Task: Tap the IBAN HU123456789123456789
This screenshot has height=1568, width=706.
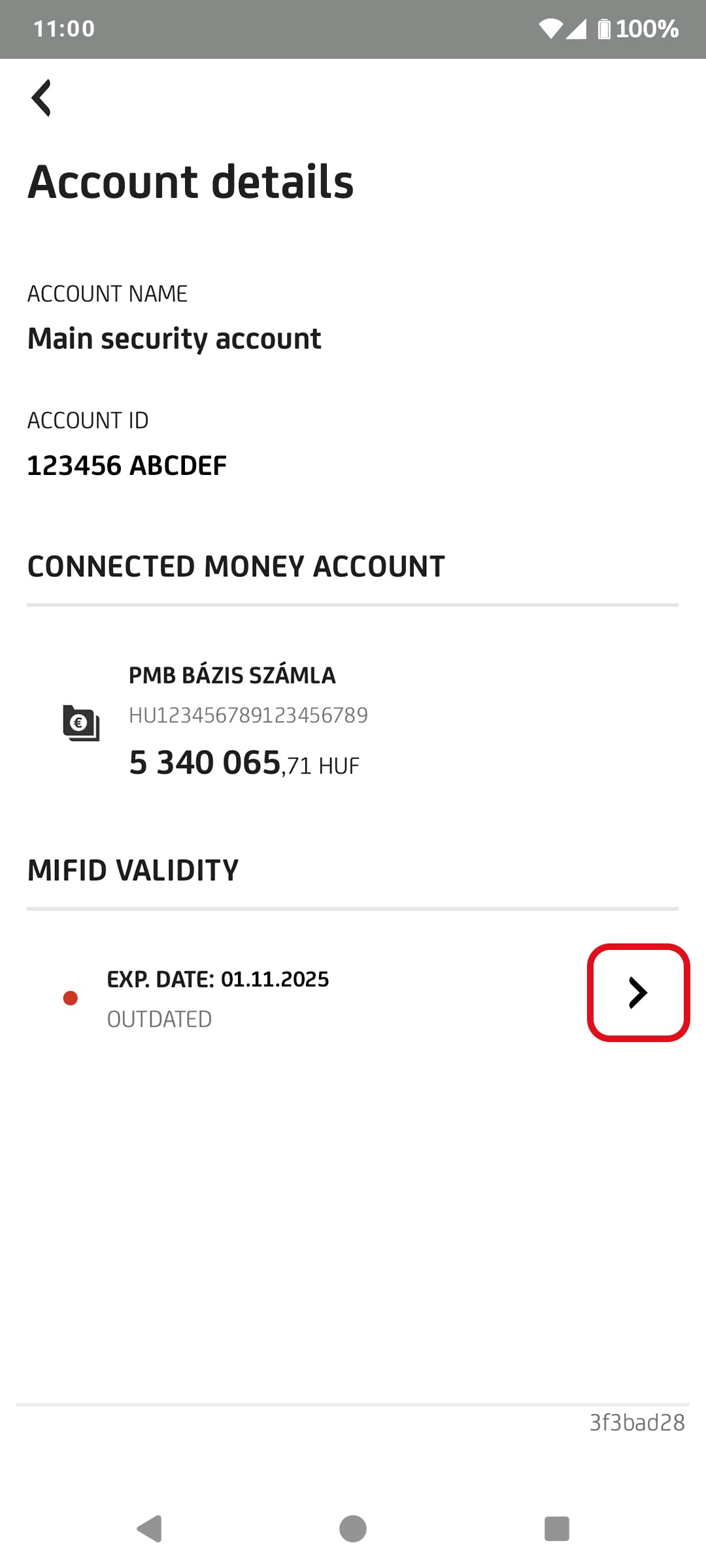Action: click(x=248, y=715)
